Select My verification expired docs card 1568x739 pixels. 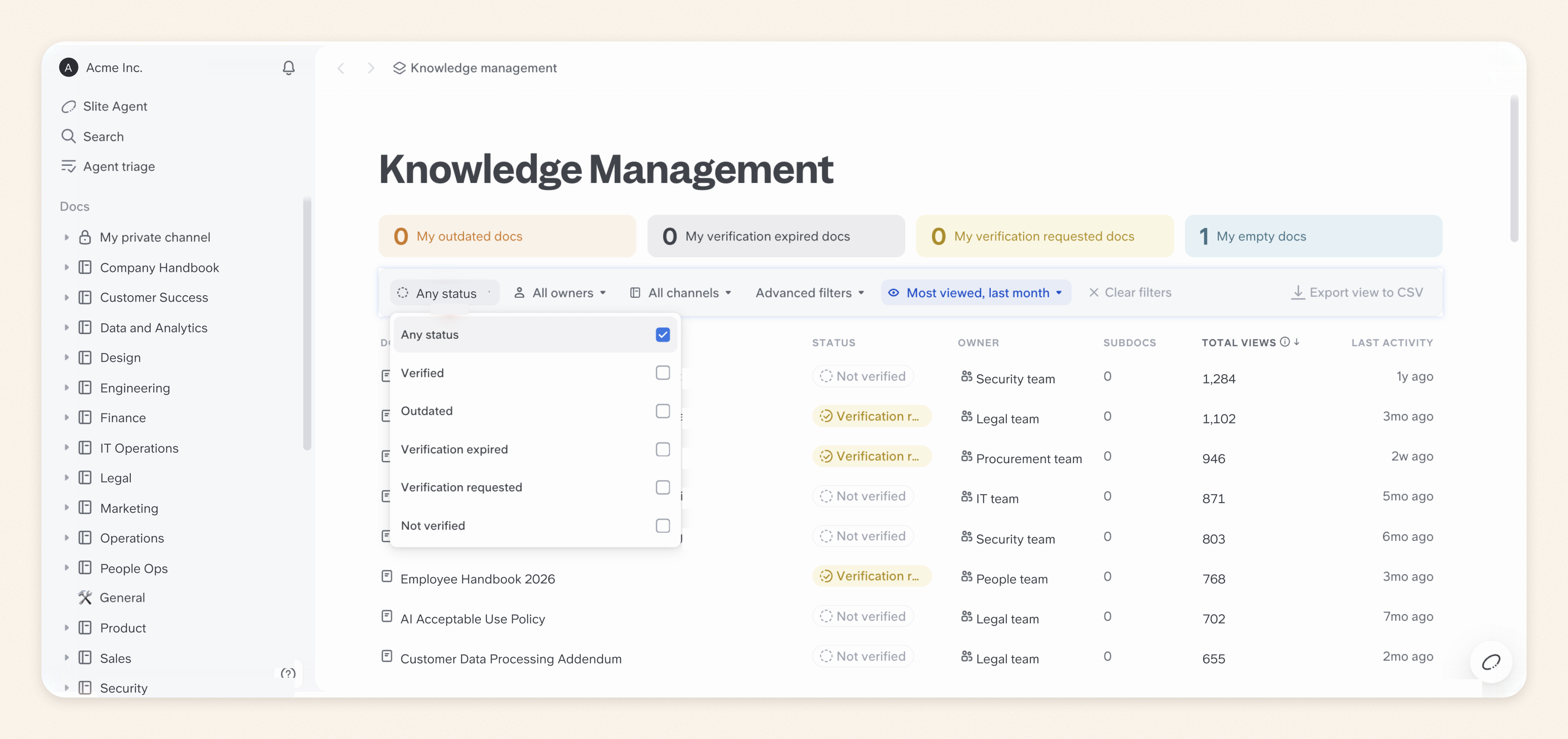776,236
